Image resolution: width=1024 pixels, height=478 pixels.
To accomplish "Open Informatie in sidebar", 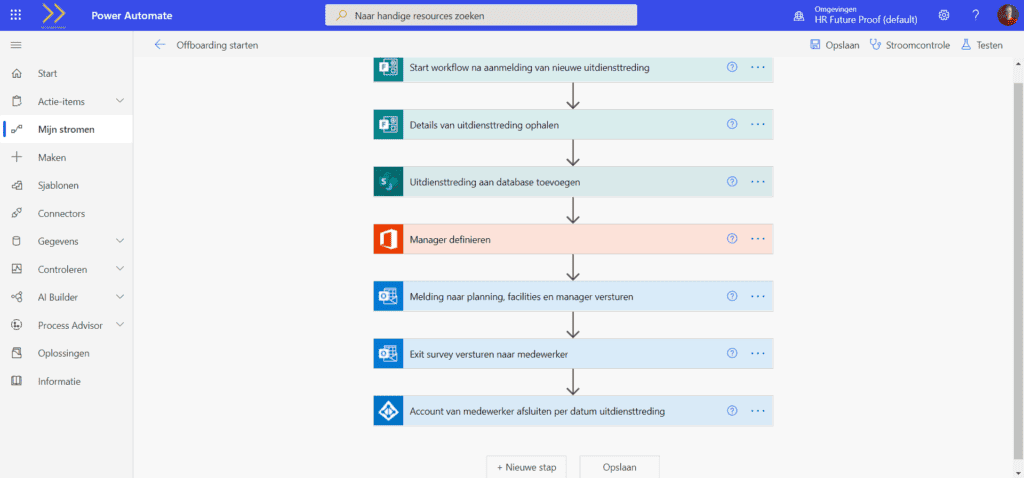I will [x=67, y=381].
